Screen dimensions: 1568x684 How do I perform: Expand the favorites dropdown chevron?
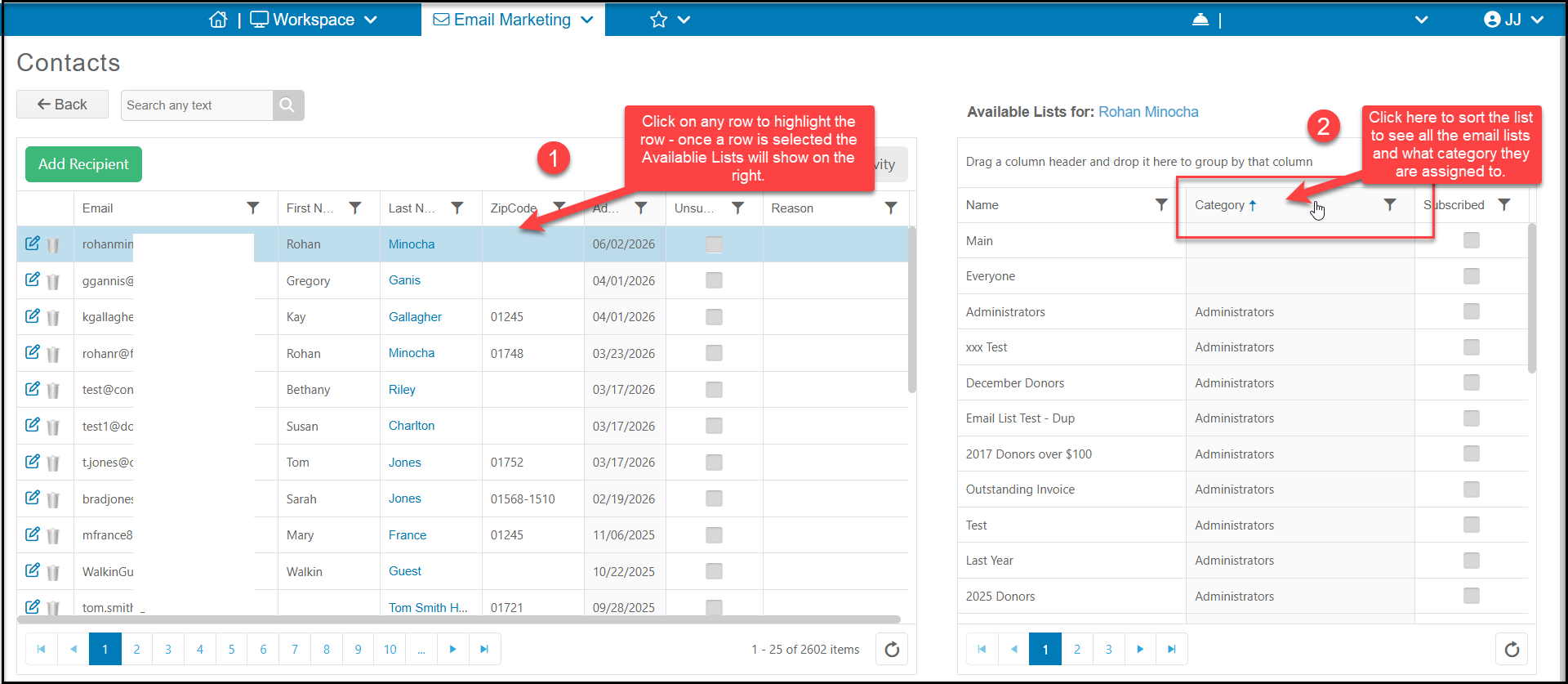coord(684,20)
